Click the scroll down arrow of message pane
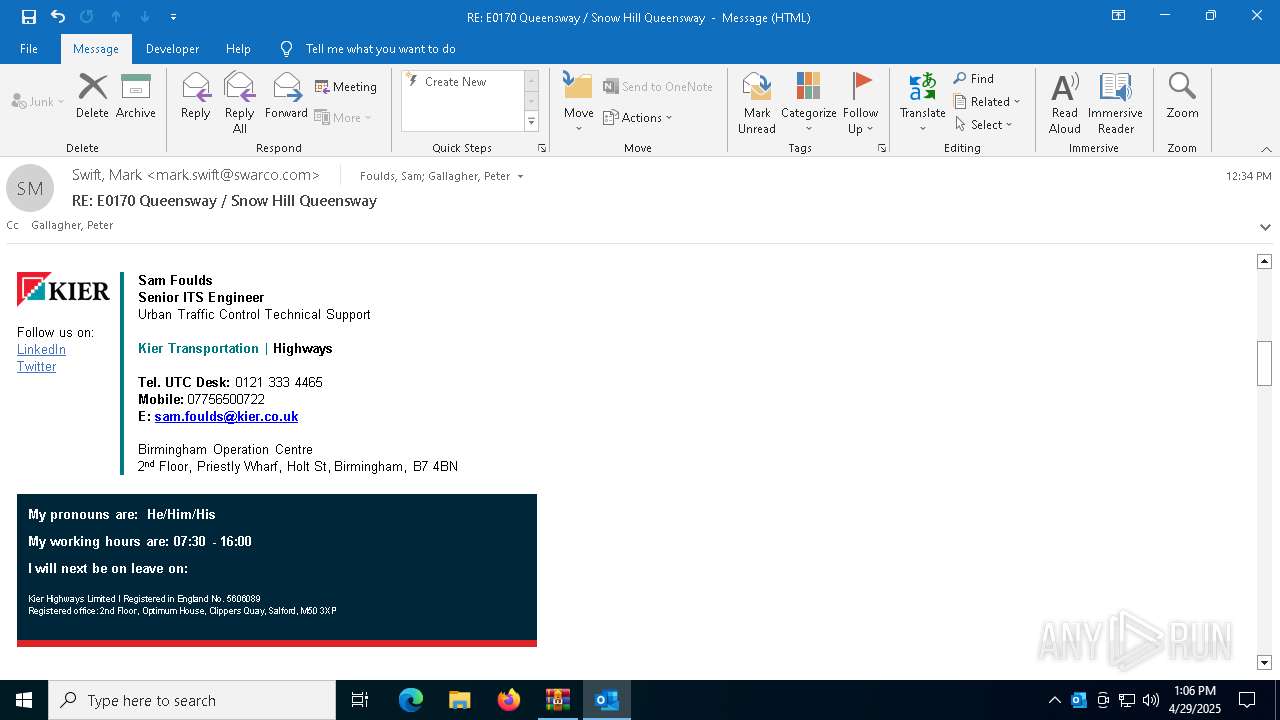1280x720 pixels. 1264,662
